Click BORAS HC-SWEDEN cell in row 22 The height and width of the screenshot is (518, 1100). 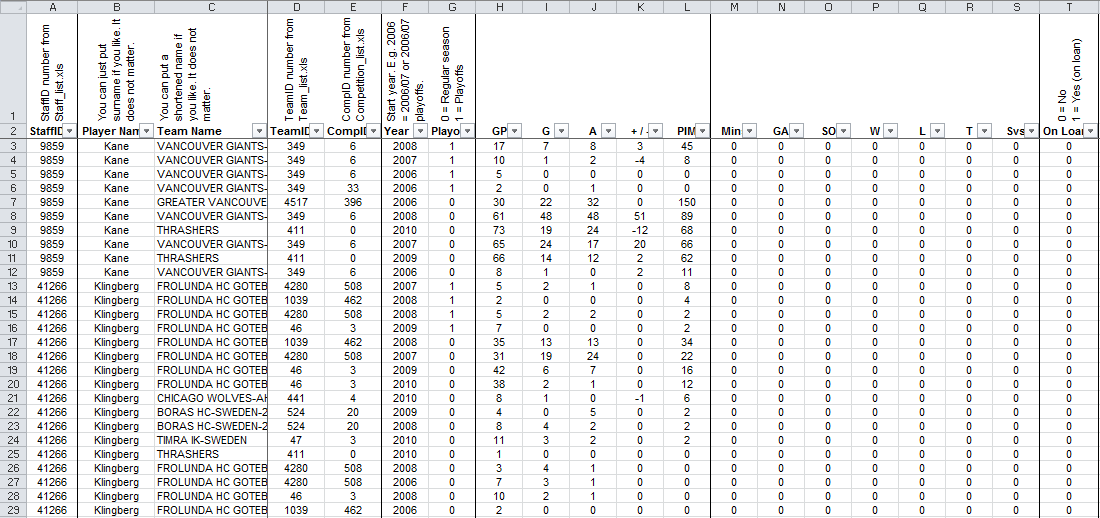tap(210, 412)
